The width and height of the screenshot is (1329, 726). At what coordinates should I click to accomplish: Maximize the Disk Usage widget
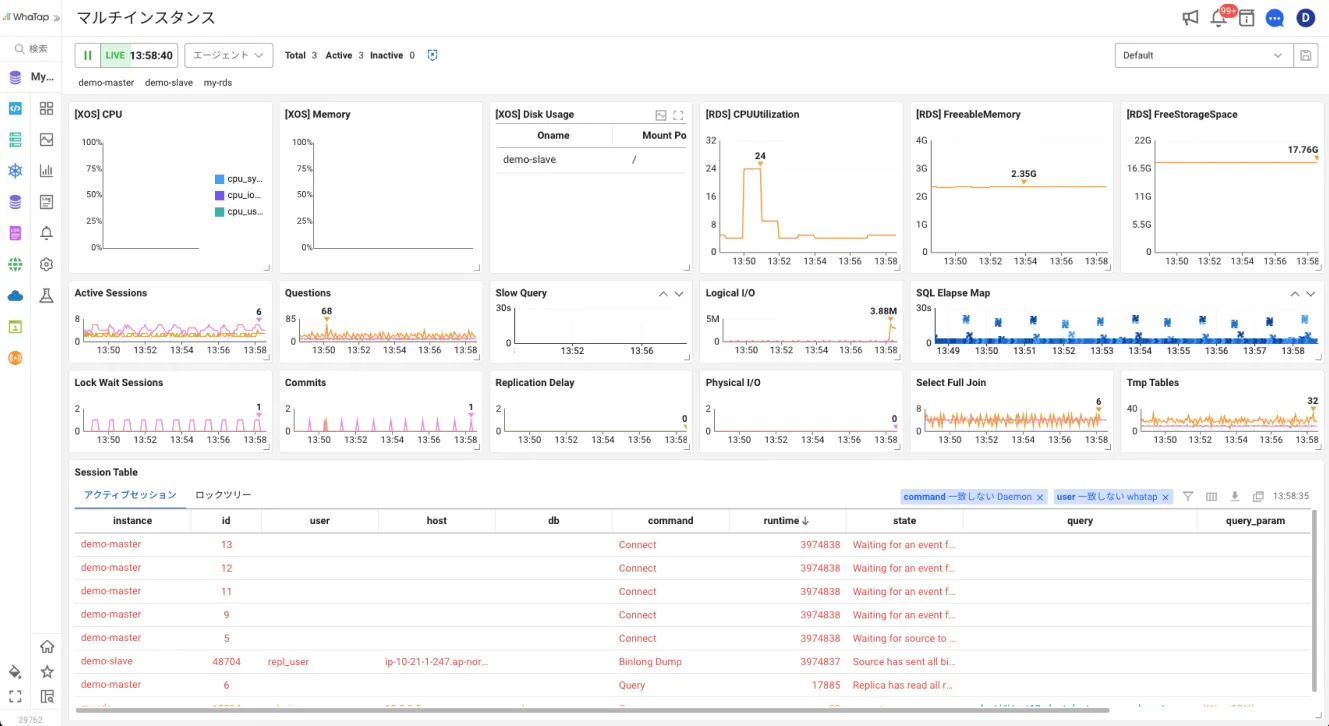(678, 115)
